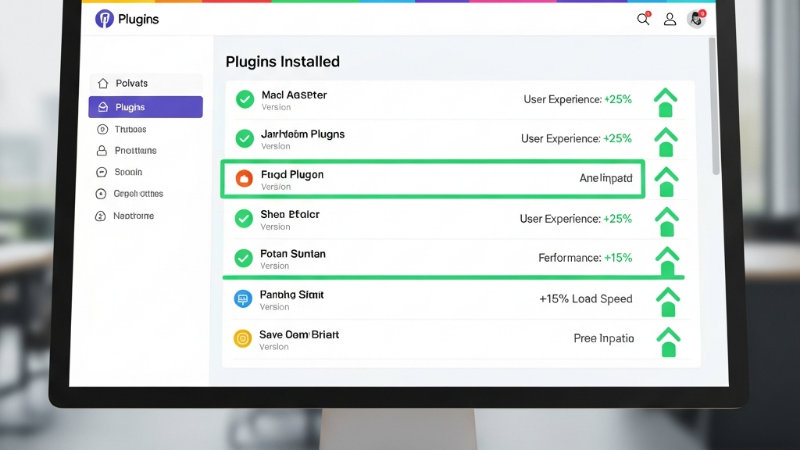The width and height of the screenshot is (800, 450).
Task: Select the Save Dem Briart plugin name
Action: (299, 335)
